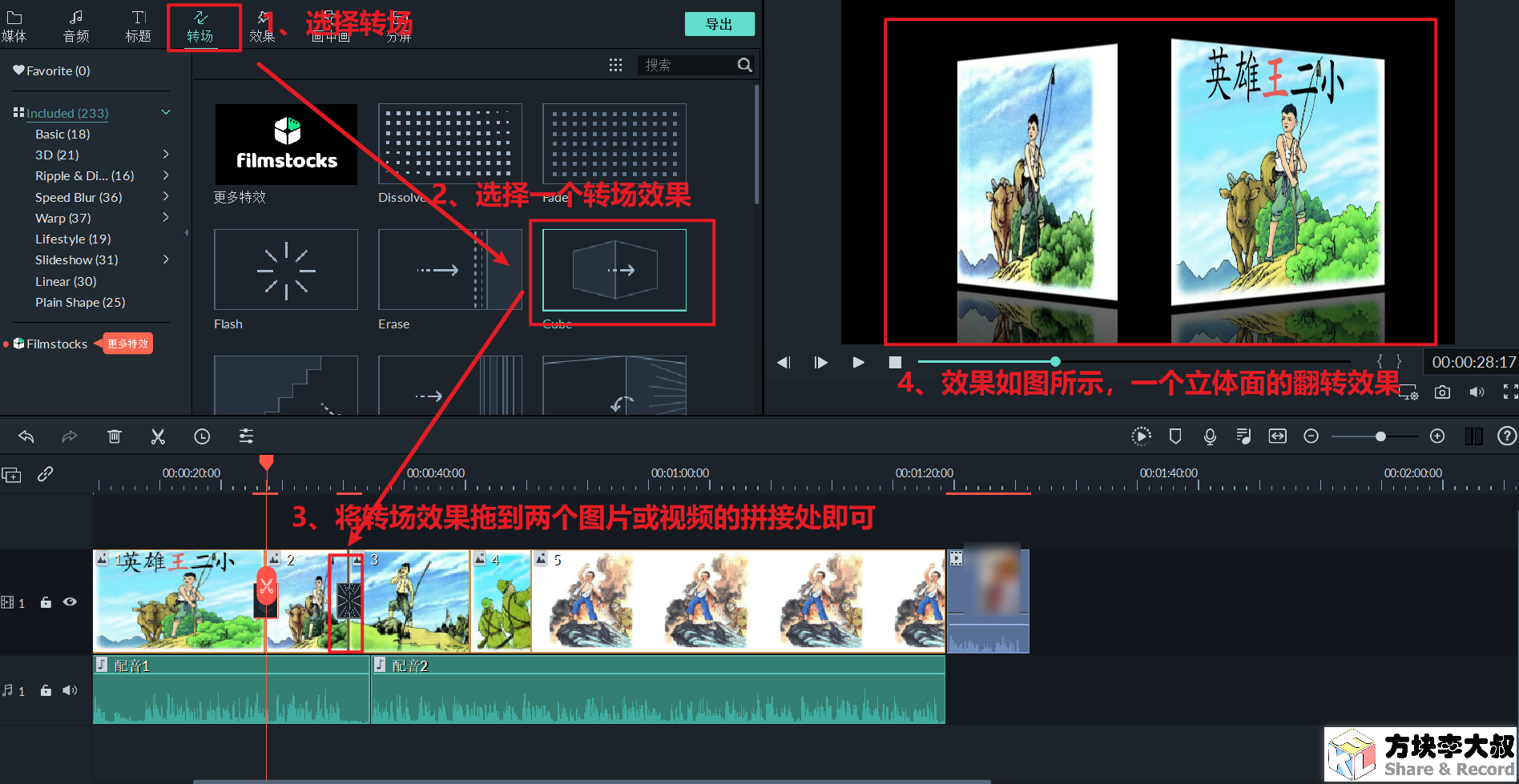Delete the clip with trash icon
Image resolution: width=1519 pixels, height=784 pixels.
[115, 436]
